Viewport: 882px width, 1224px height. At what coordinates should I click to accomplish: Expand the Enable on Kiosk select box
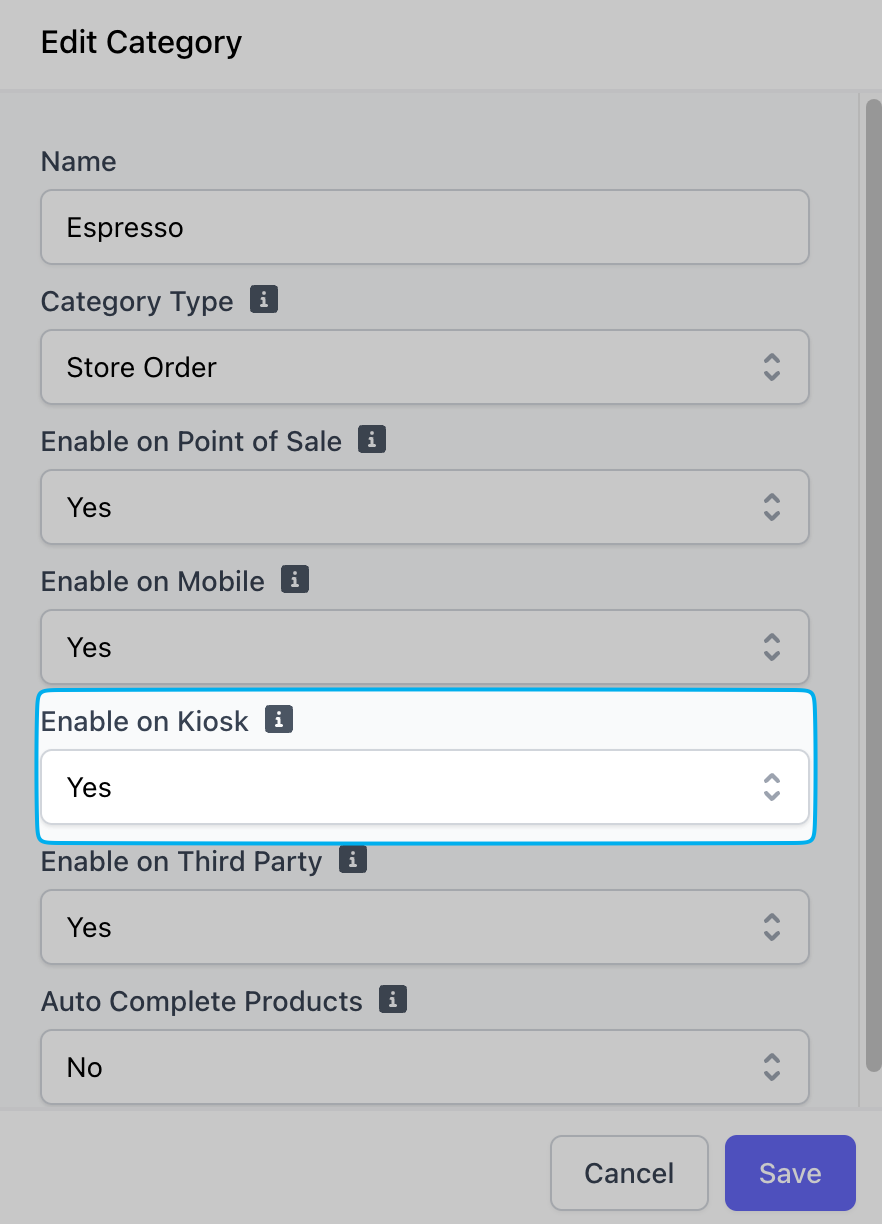click(425, 787)
